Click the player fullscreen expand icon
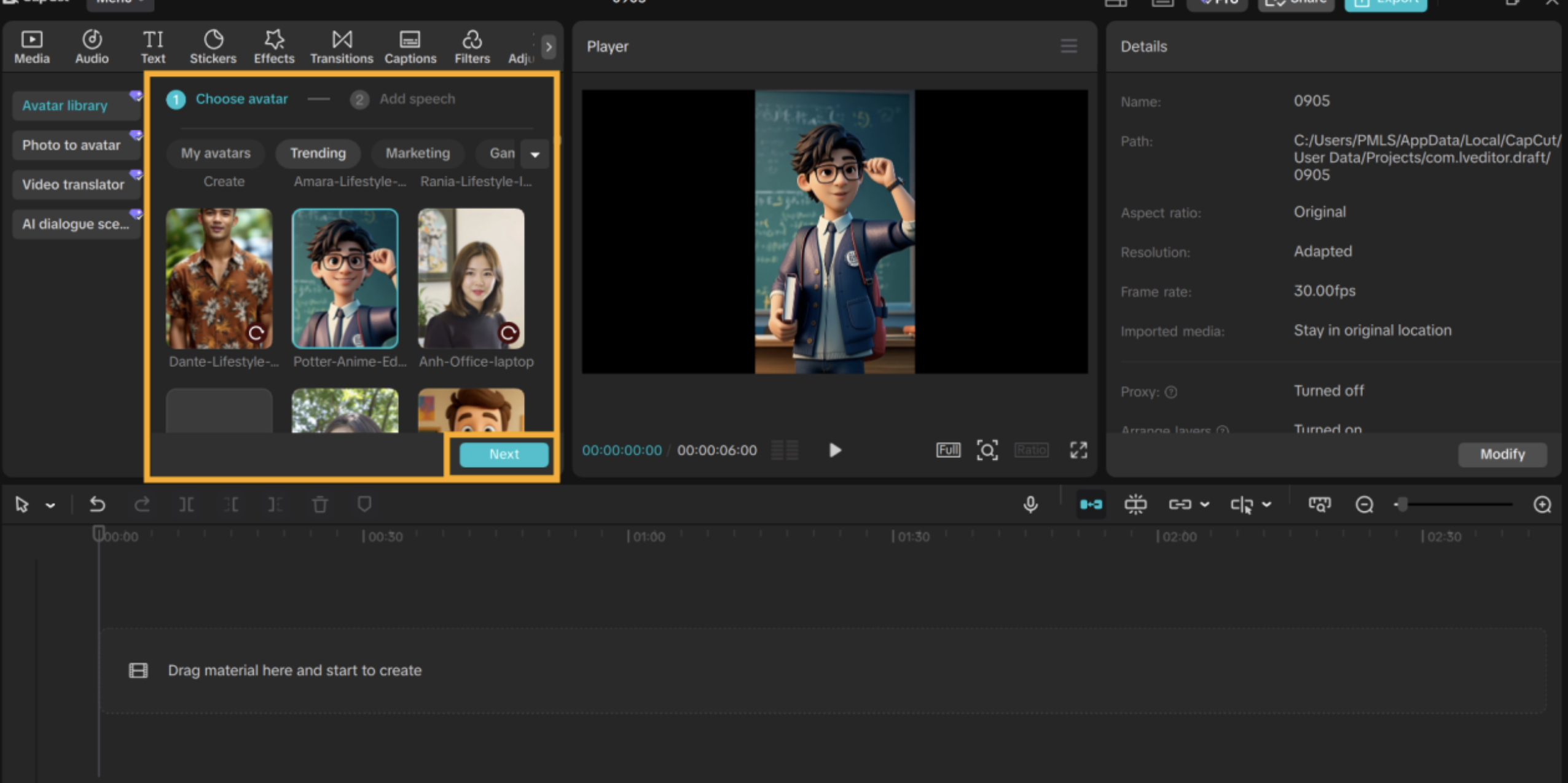Screen dimensions: 1568x783 (x=1078, y=450)
